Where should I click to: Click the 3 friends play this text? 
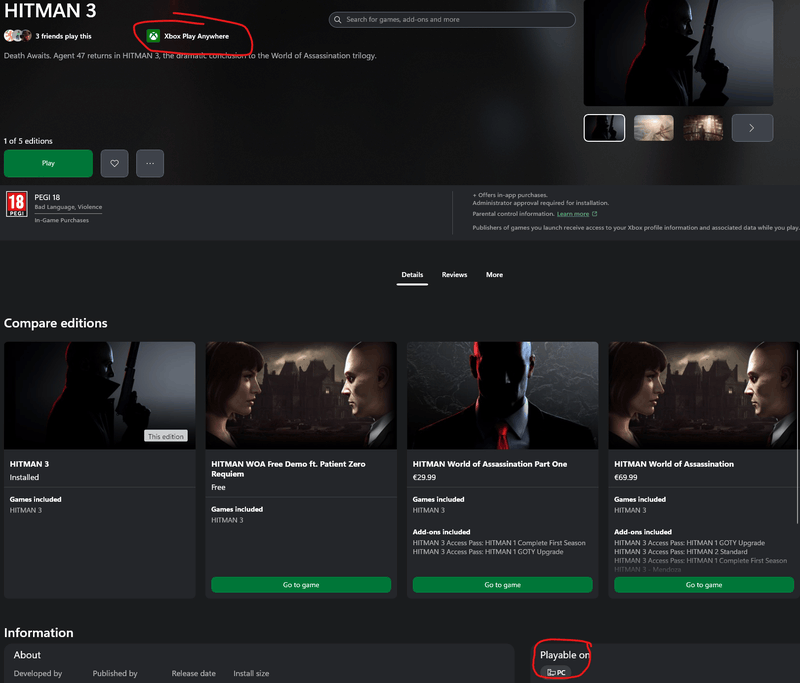pyautogui.click(x=63, y=36)
